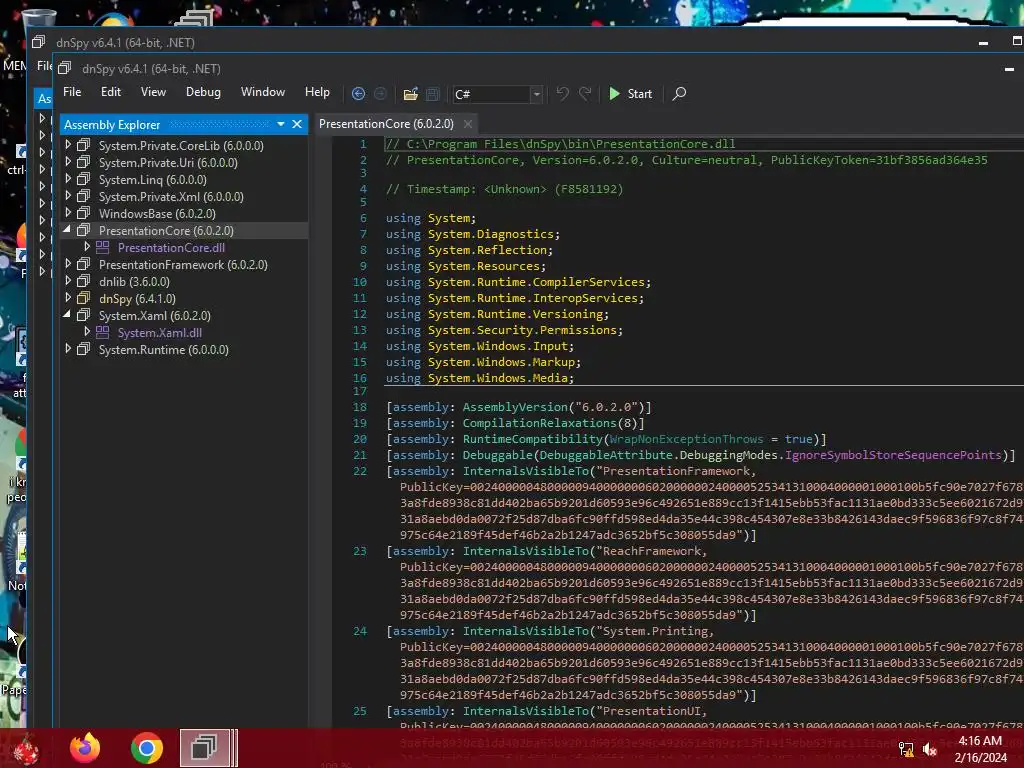Viewport: 1024px width, 768px height.
Task: Open search with the magnifier icon
Action: (x=679, y=93)
